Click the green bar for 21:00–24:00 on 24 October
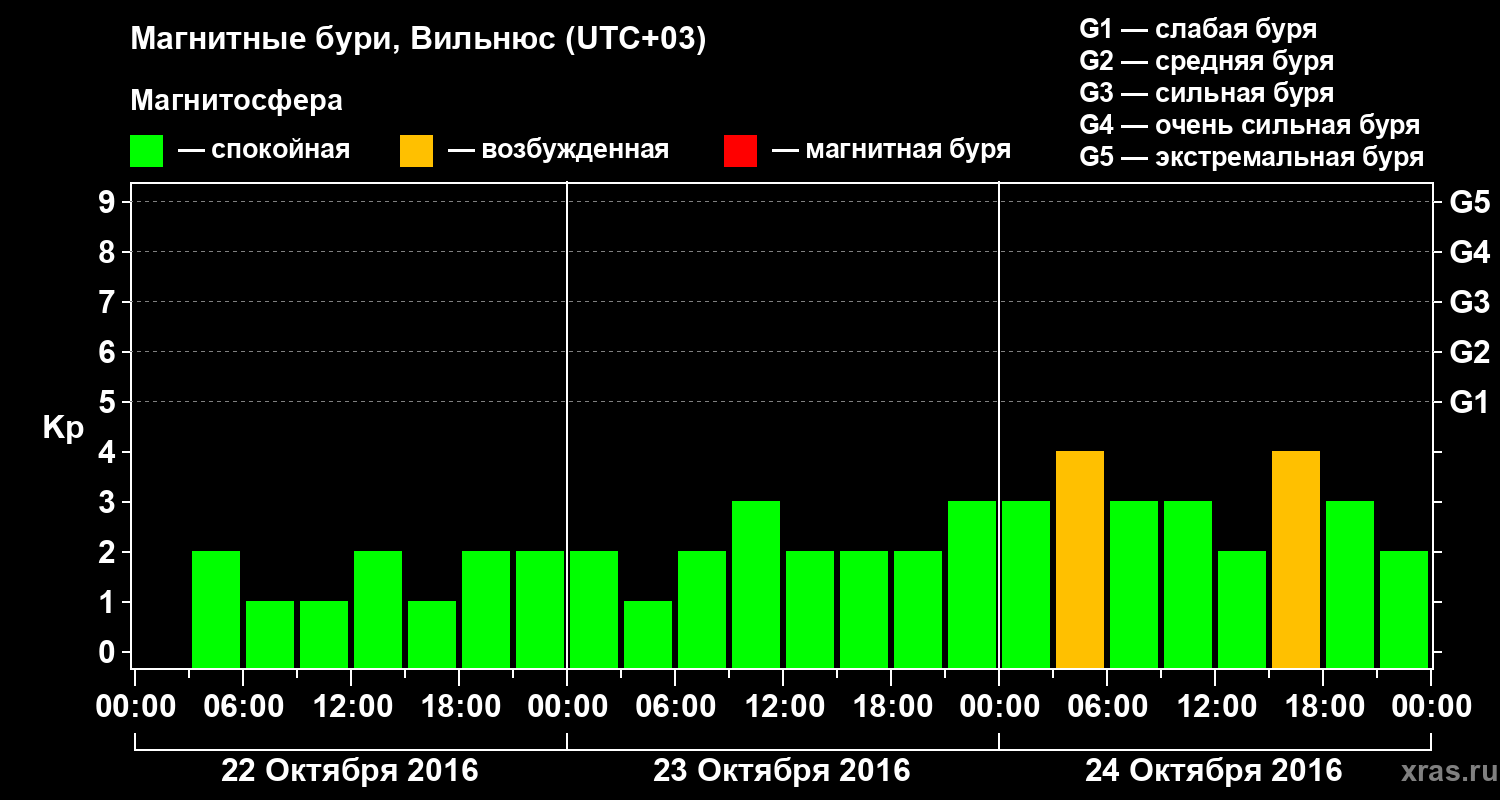The width and height of the screenshot is (1500, 800). pos(1404,610)
